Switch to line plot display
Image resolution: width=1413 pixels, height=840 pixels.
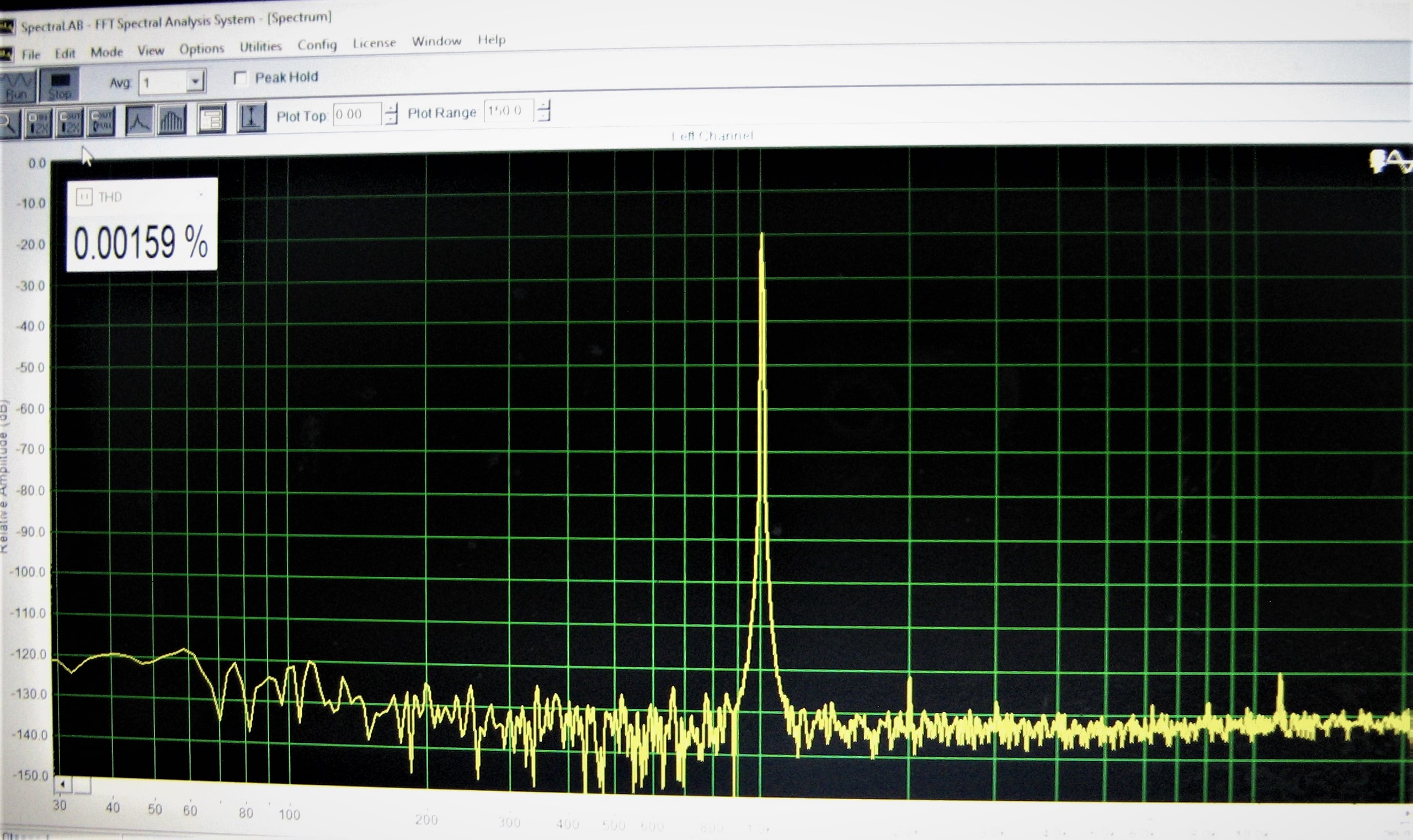tap(139, 120)
